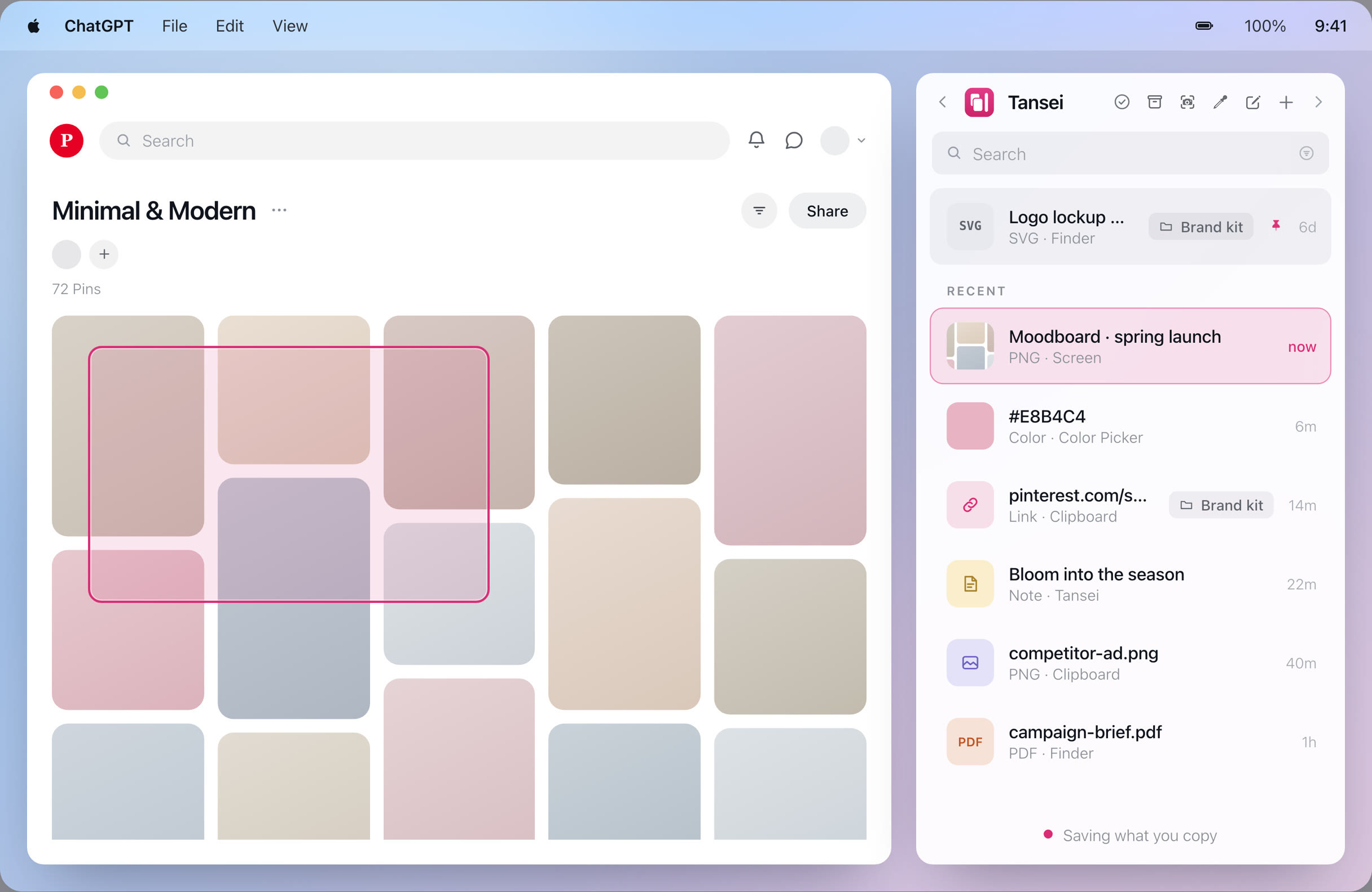Image resolution: width=1372 pixels, height=892 pixels.
Task: Add a collaborator with plus button
Action: coord(104,254)
